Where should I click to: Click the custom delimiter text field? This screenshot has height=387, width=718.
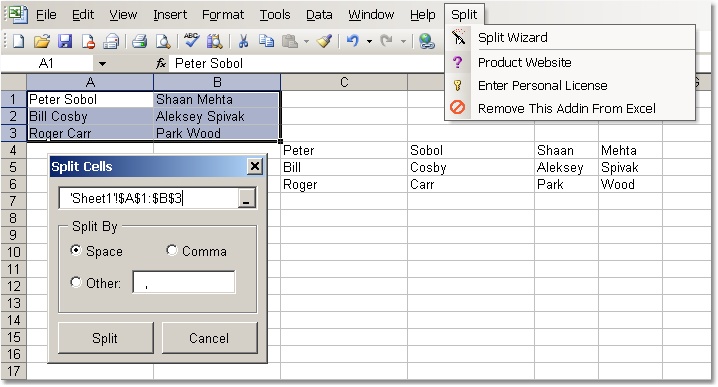coord(184,282)
